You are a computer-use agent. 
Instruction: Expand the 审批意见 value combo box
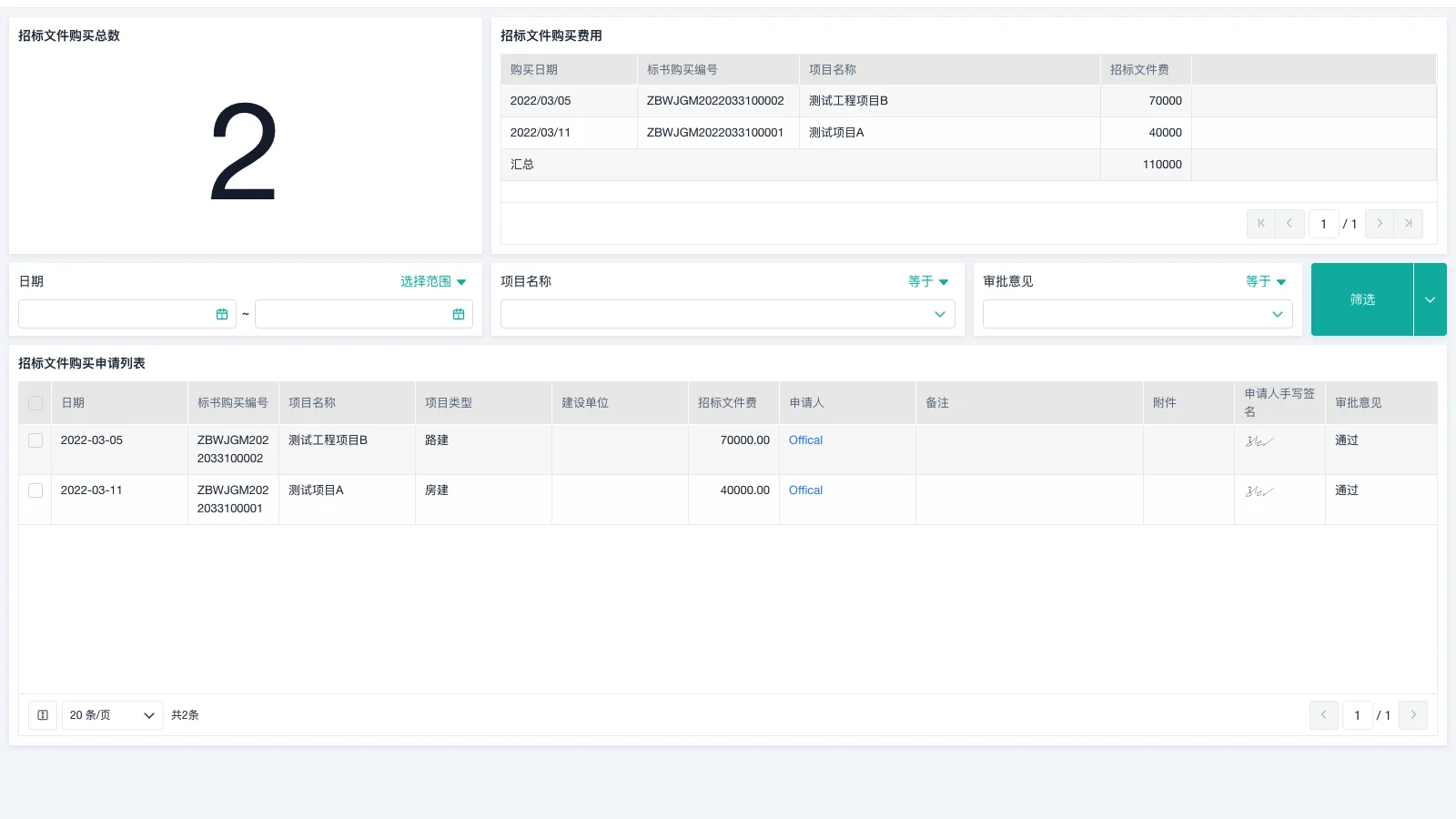(1137, 314)
